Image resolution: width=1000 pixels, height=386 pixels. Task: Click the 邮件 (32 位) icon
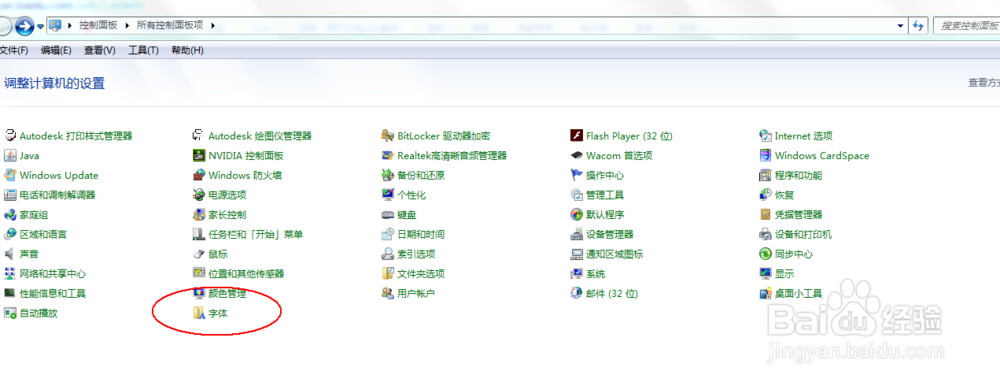pos(576,293)
